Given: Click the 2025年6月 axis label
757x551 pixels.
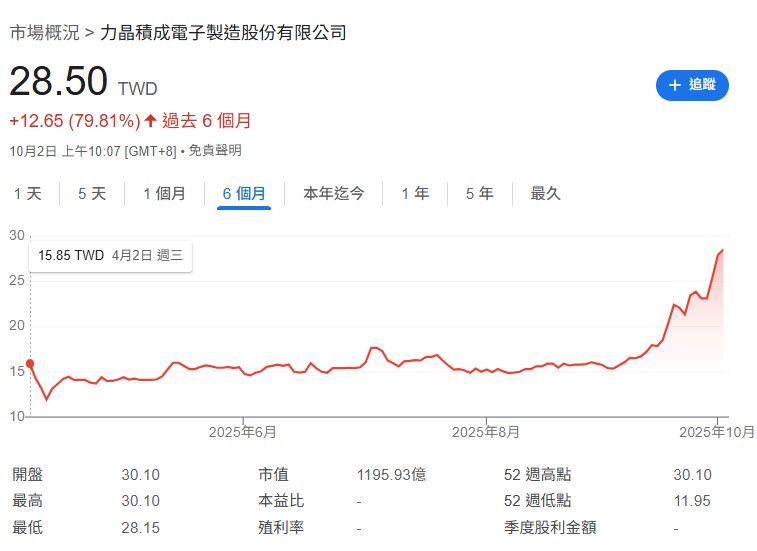Looking at the screenshot, I should coord(242,432).
